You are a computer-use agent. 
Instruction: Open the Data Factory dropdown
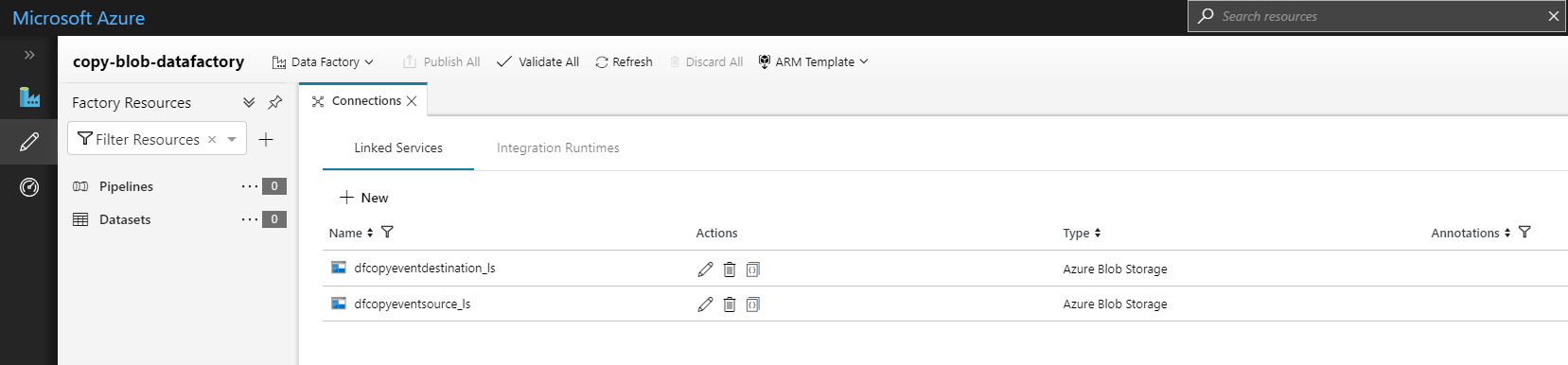coord(323,62)
